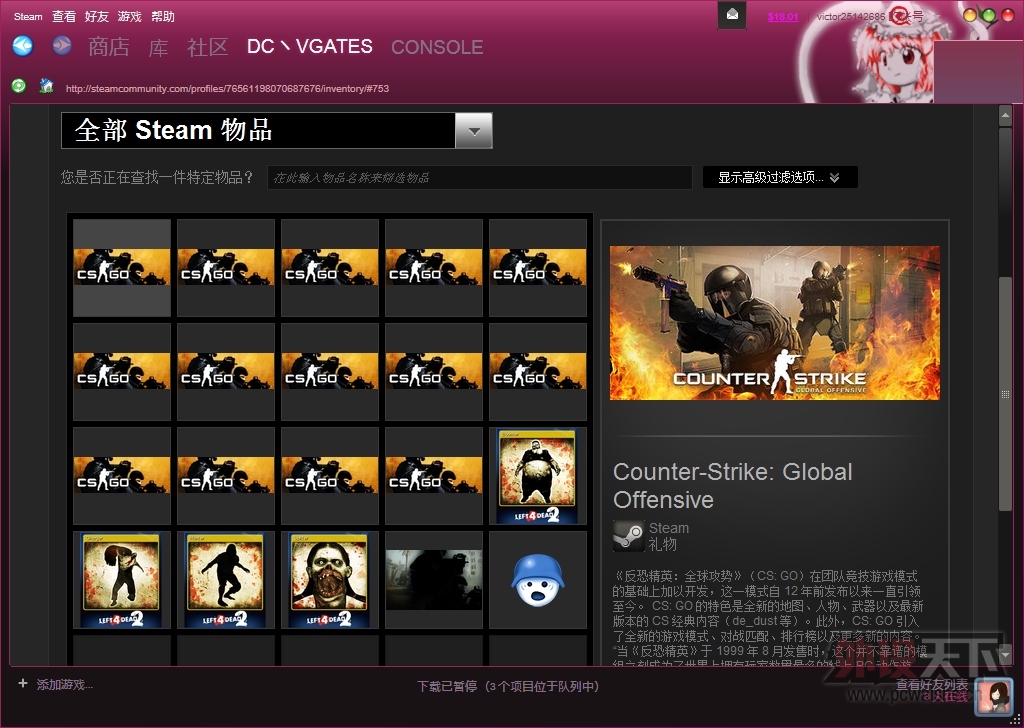The height and width of the screenshot is (728, 1024).
Task: Reload the page with the green refresh icon
Action: point(19,86)
